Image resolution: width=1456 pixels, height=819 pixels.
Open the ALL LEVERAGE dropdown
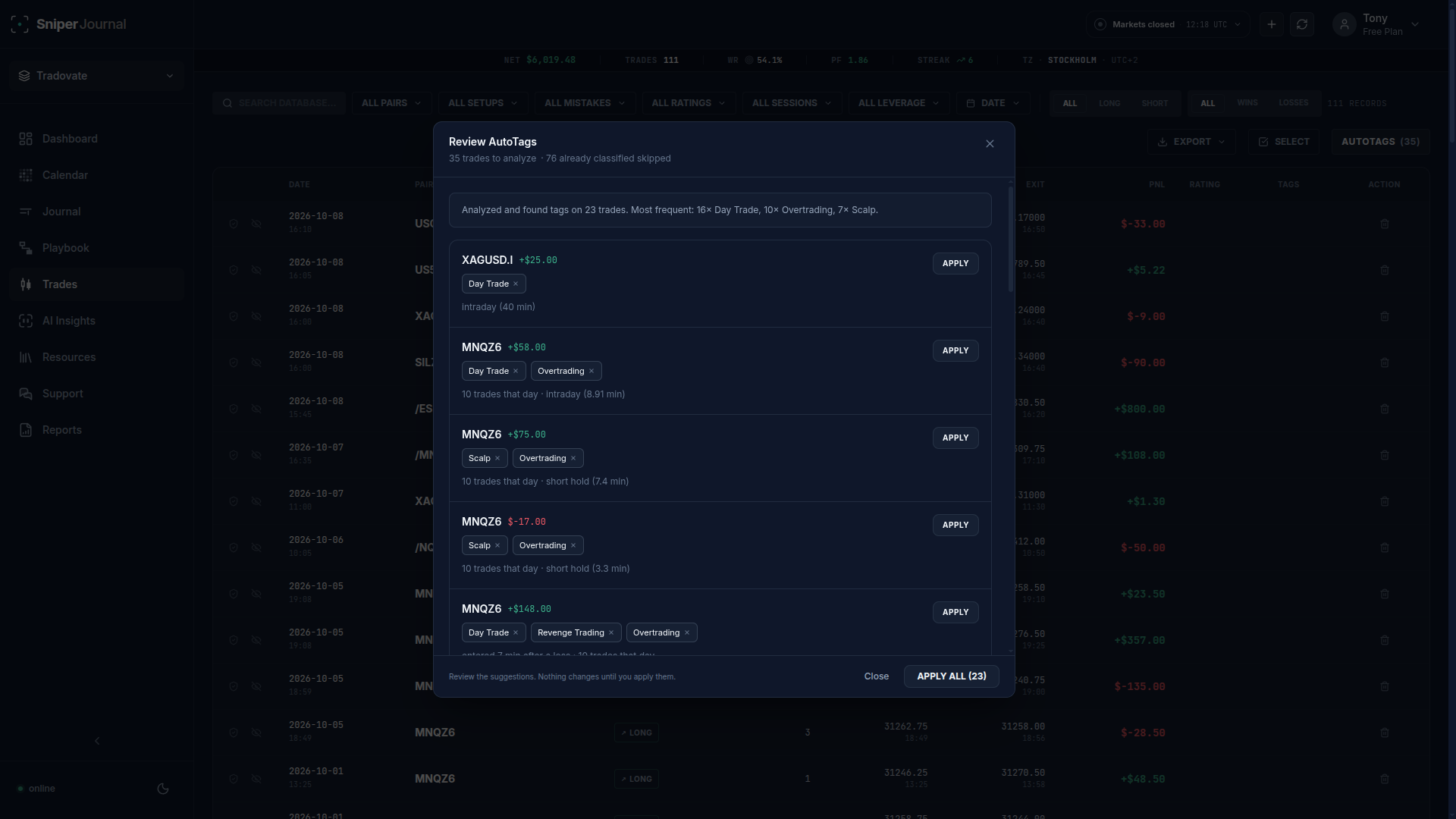pyautogui.click(x=899, y=103)
